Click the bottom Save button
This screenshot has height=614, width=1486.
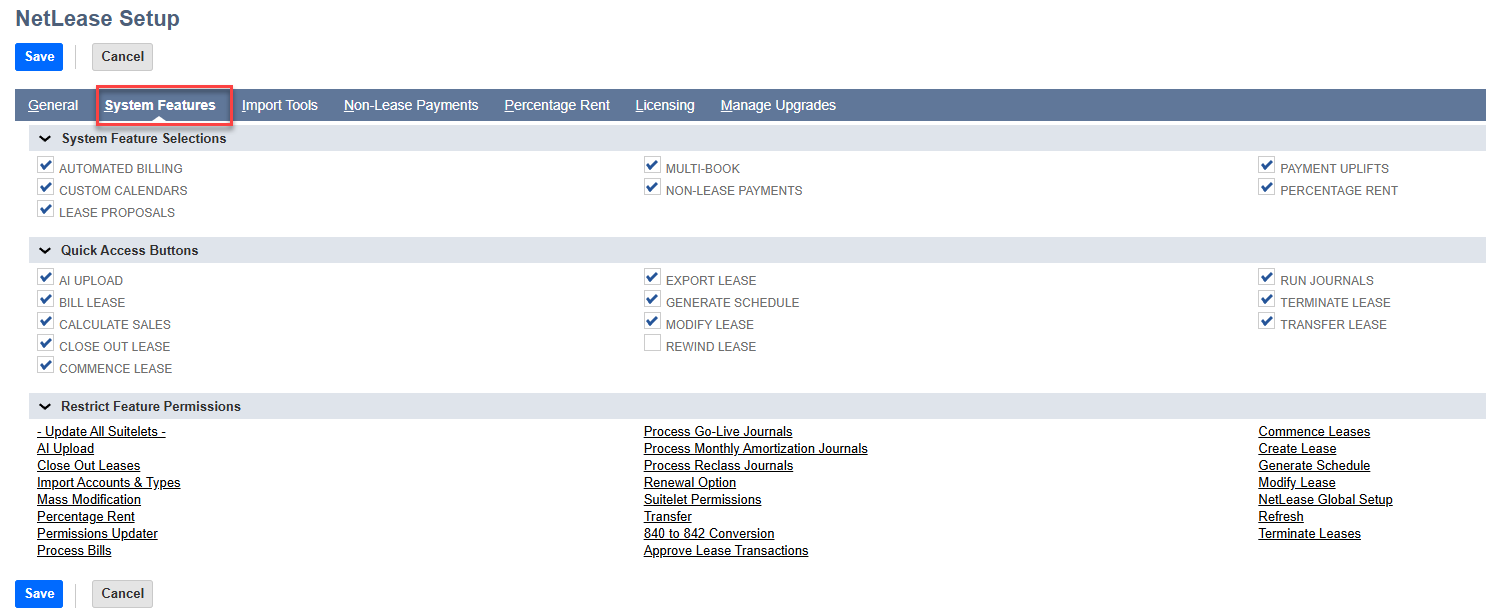coord(39,594)
